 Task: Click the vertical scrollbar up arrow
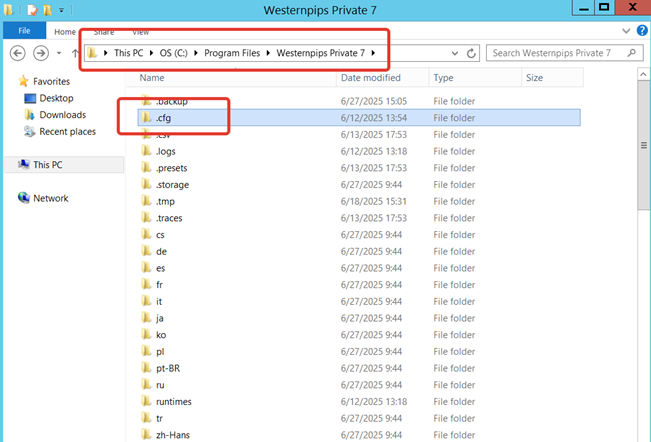643,74
